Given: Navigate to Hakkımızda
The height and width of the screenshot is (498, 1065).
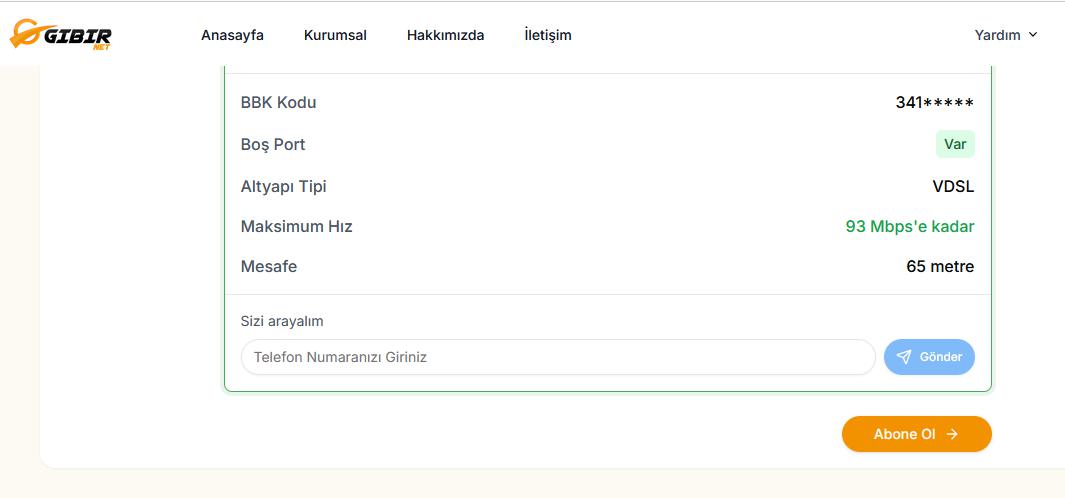Looking at the screenshot, I should point(445,35).
